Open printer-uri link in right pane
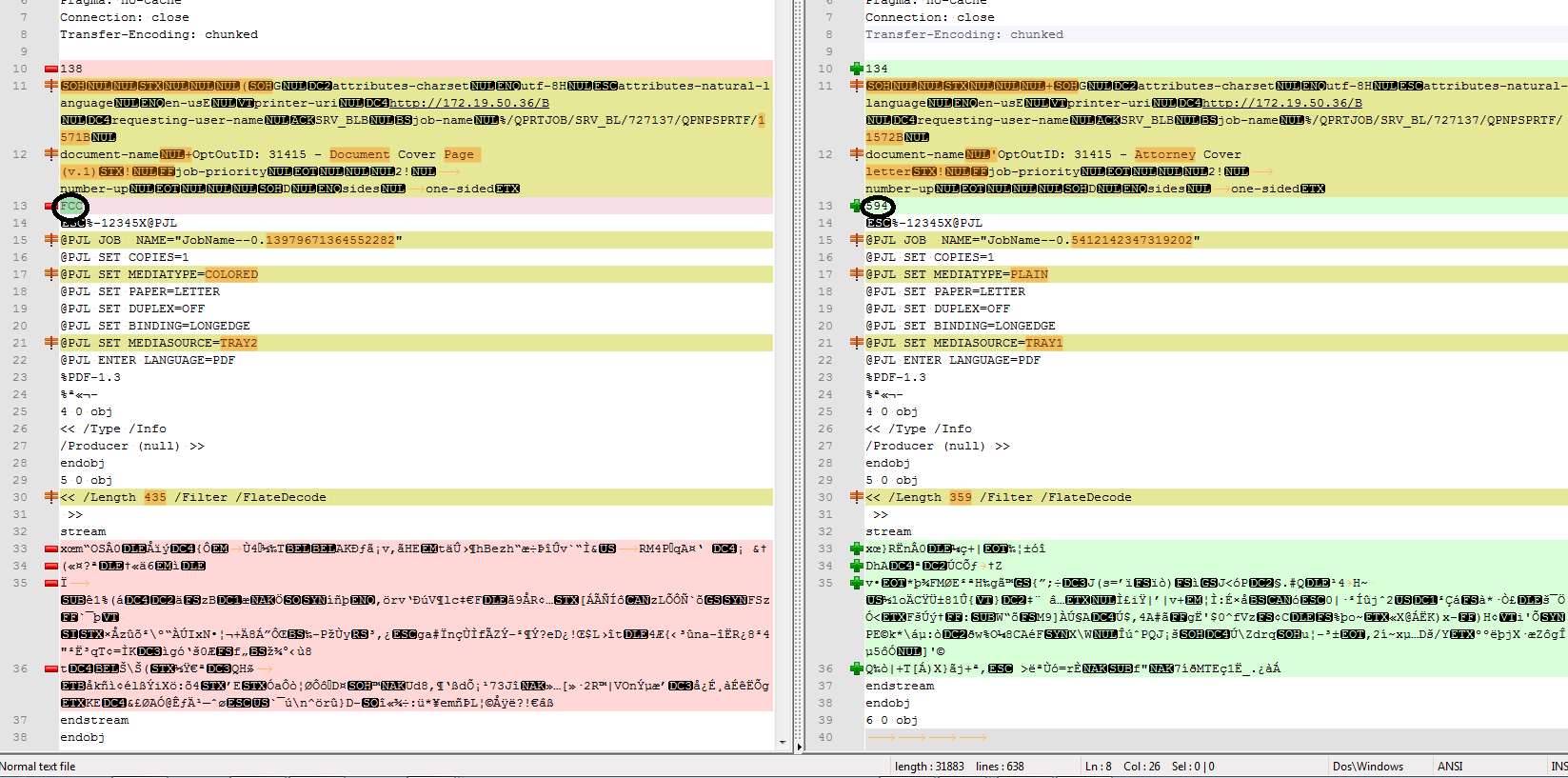The height and width of the screenshot is (778, 1568). (x=1281, y=103)
